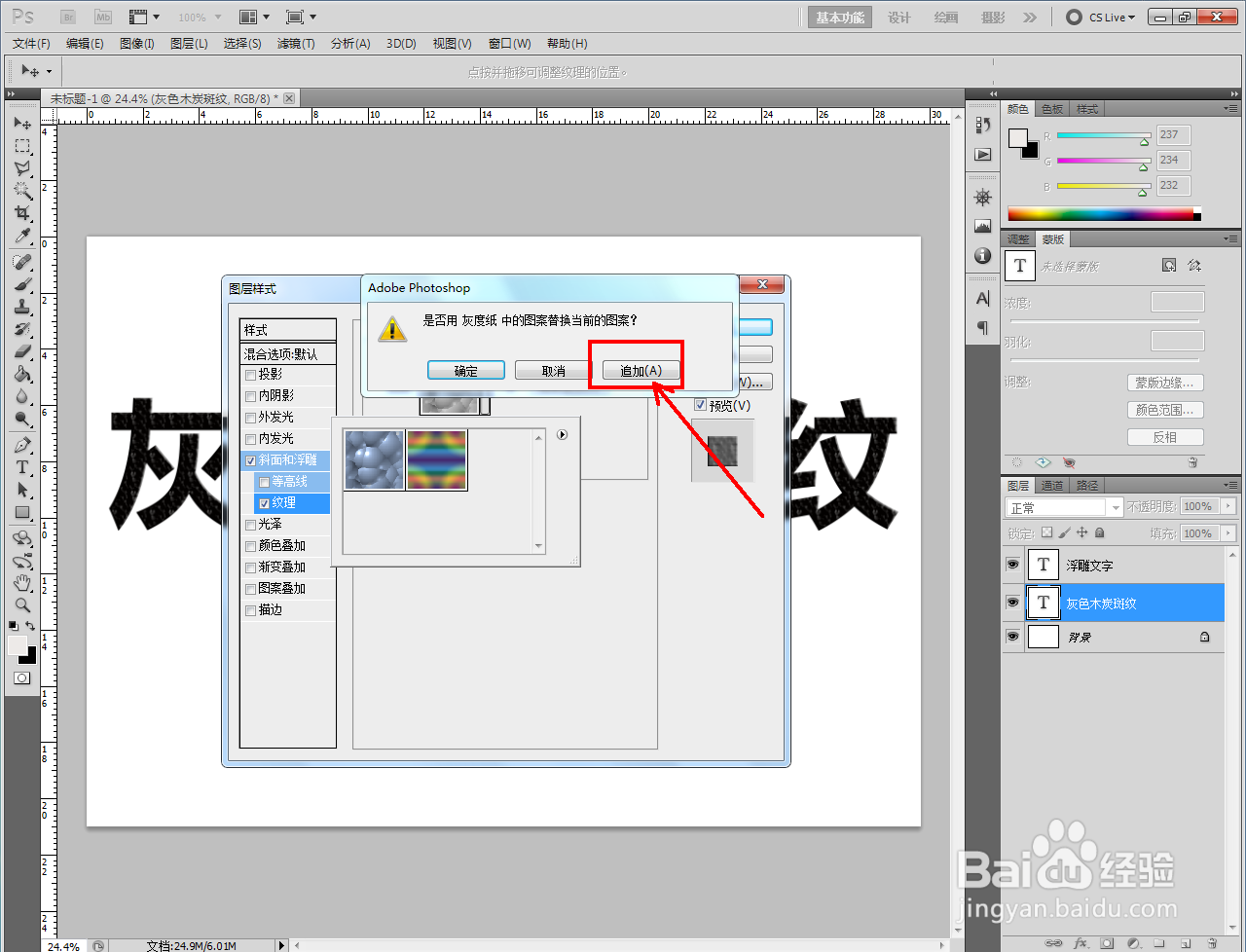Select the Clone Stamp tool
This screenshot has height=952, width=1246.
pyautogui.click(x=22, y=308)
